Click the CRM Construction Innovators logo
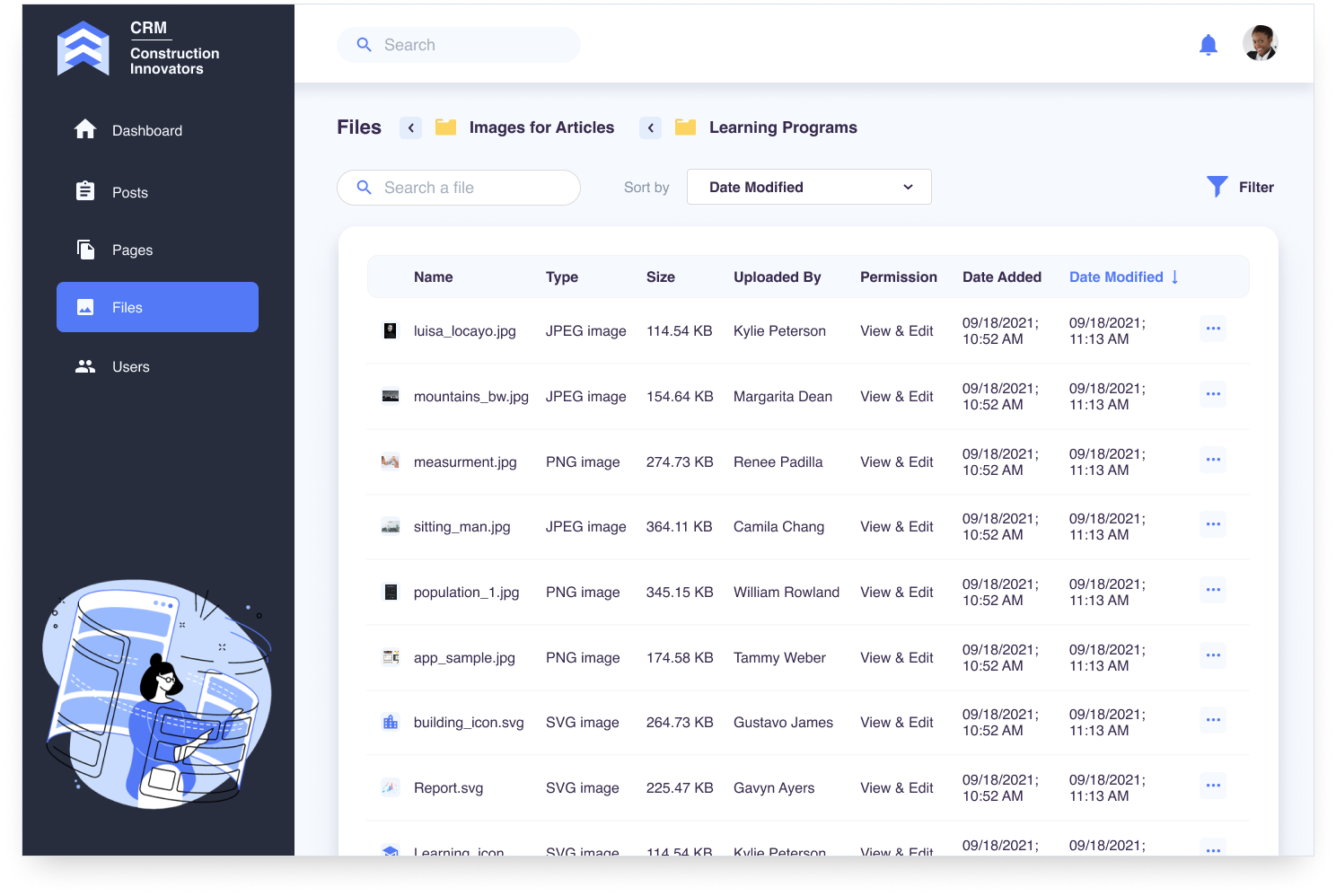Image resolution: width=1336 pixels, height=896 pixels. [x=83, y=48]
